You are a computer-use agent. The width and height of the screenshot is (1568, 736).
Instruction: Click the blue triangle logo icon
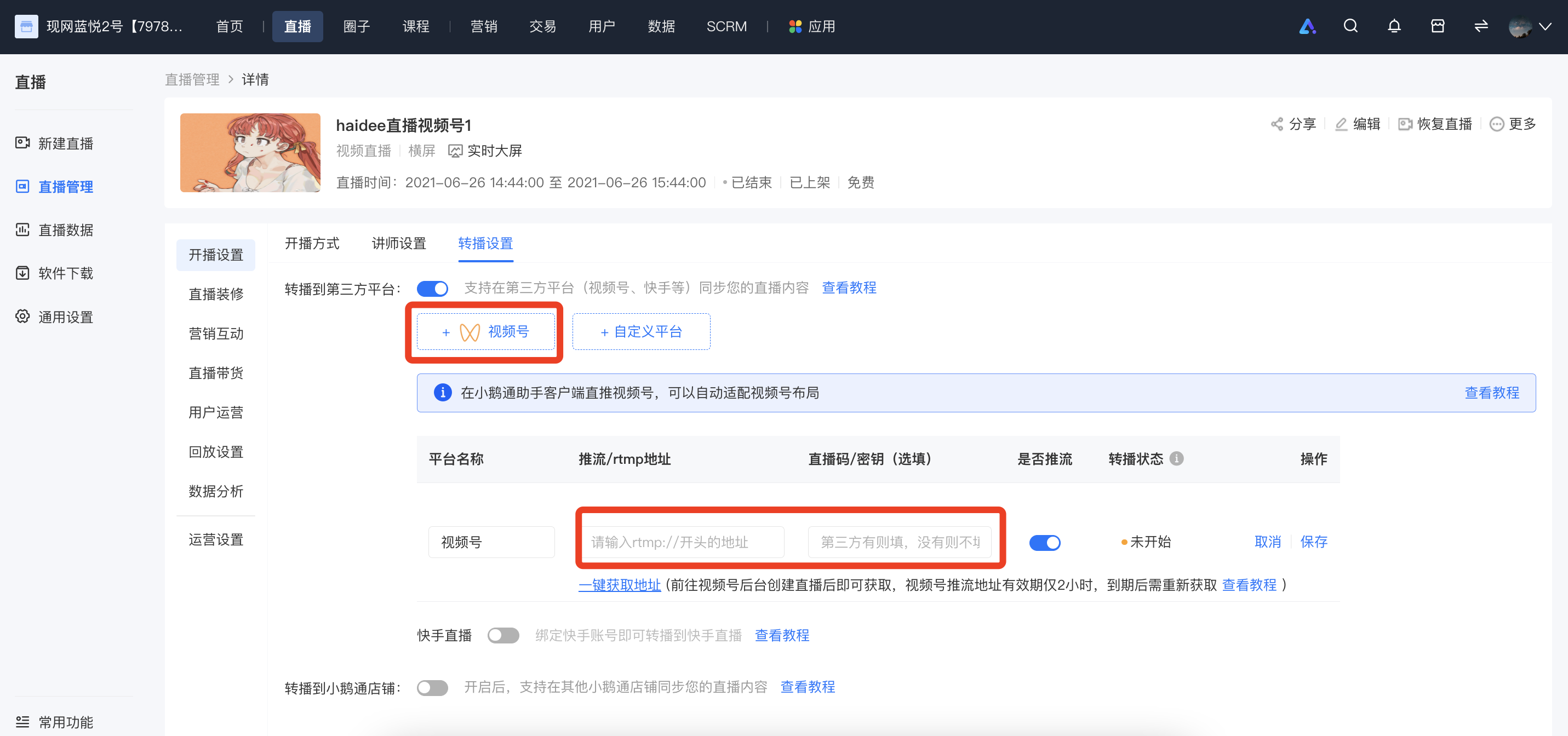[x=1307, y=26]
